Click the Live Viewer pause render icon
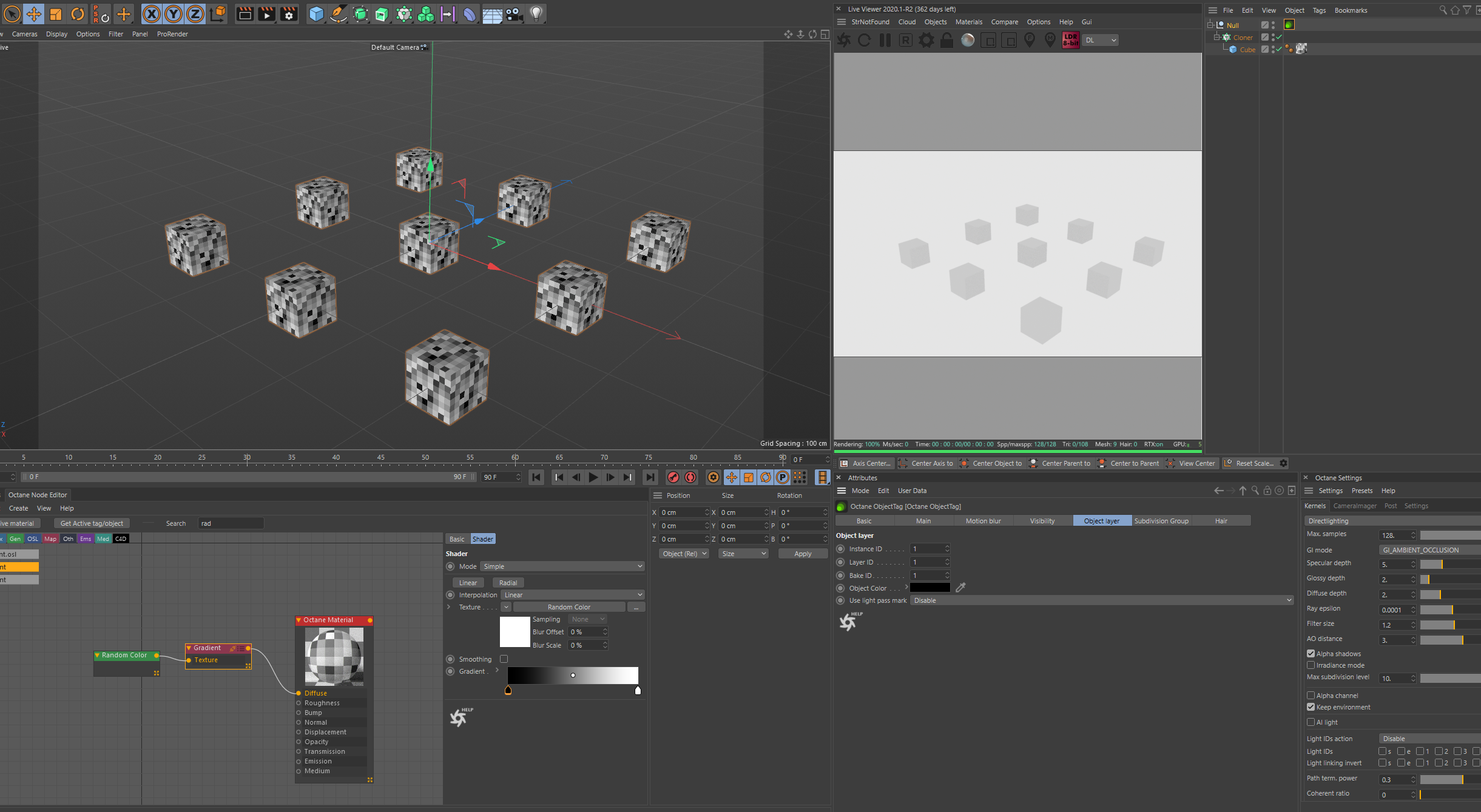Viewport: 1481px width, 812px height. pyautogui.click(x=885, y=40)
